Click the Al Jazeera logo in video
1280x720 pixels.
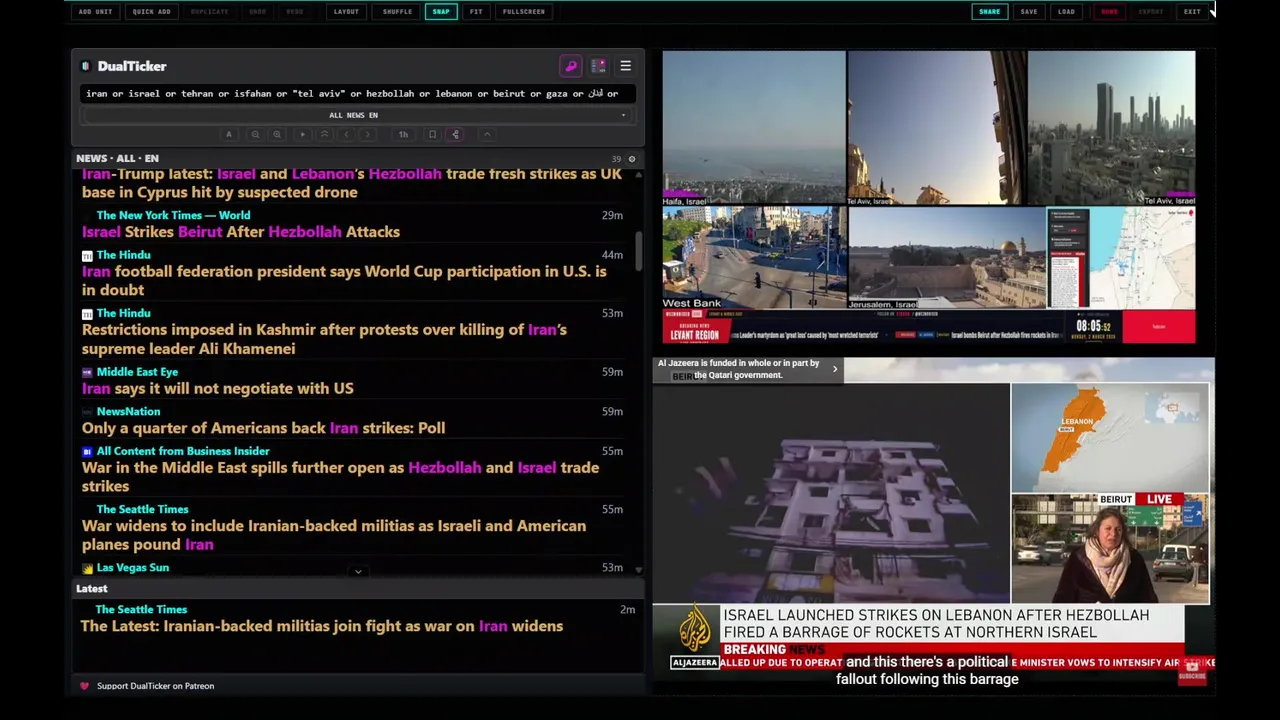click(695, 636)
